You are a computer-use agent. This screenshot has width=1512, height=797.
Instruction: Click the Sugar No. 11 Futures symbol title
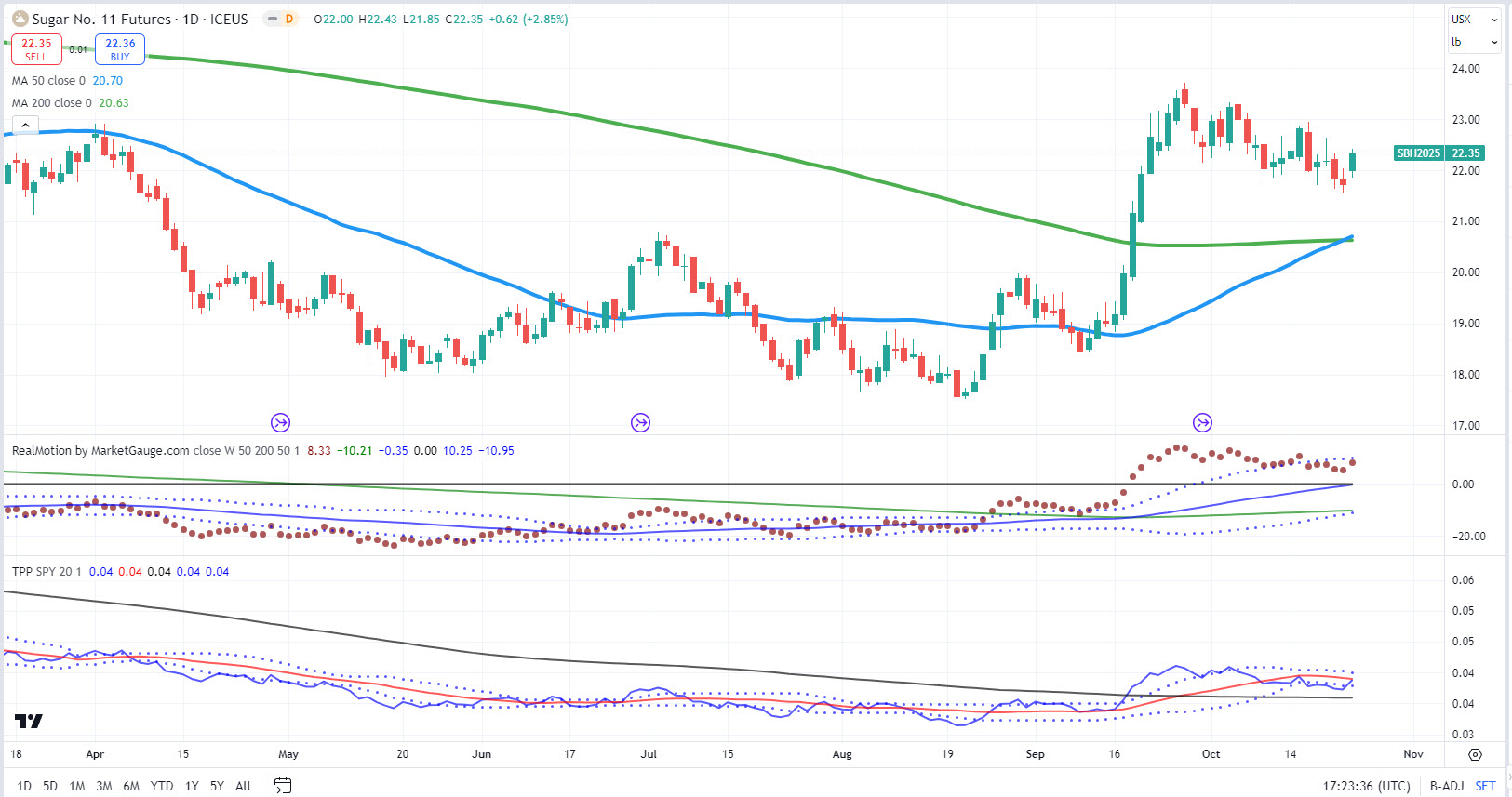pos(102,19)
